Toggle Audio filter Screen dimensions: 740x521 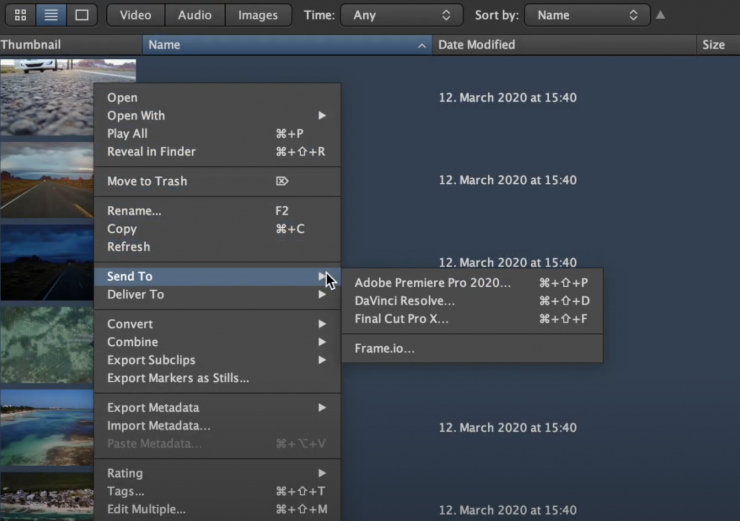[194, 15]
